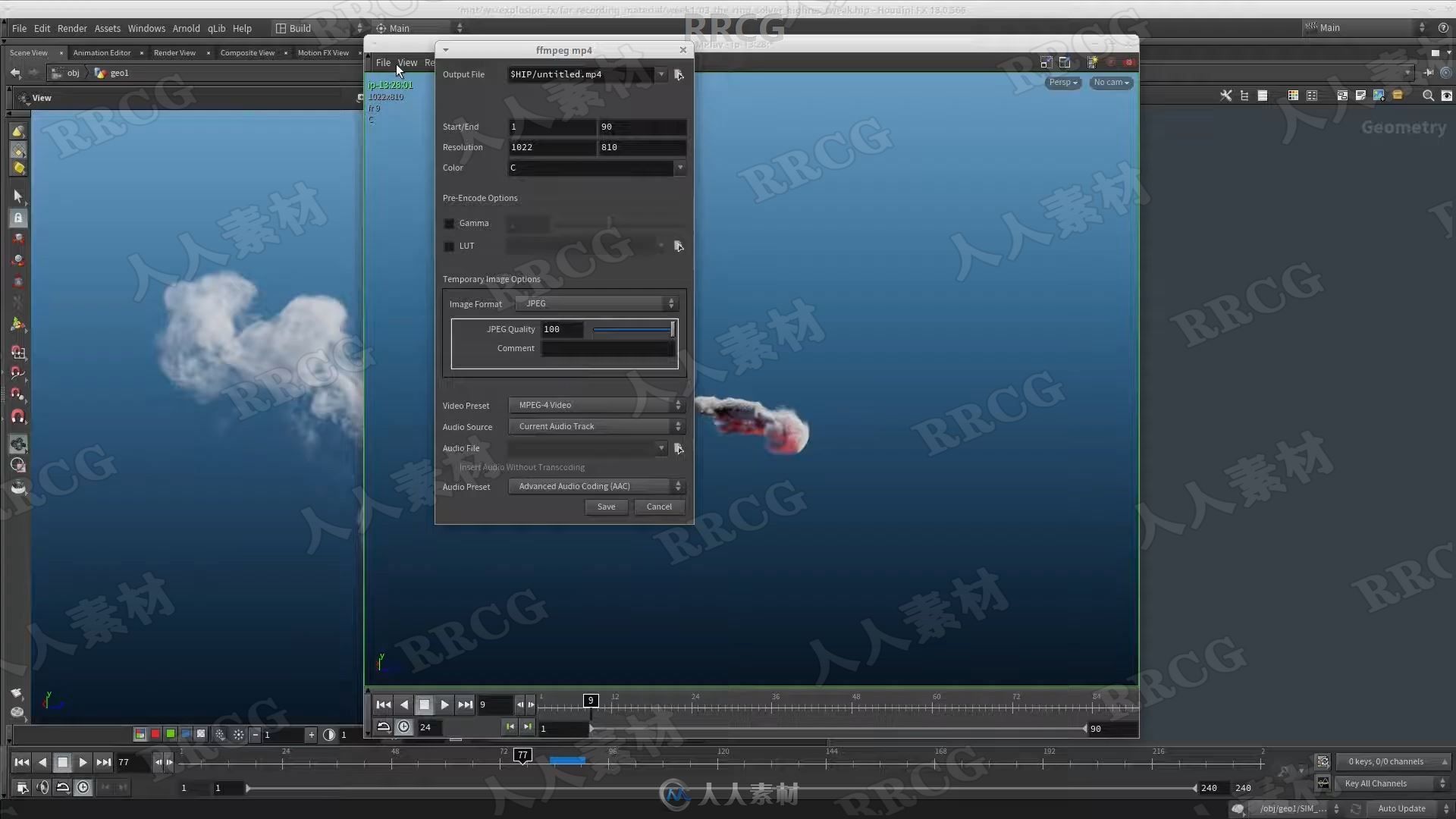The image size is (1456, 819).
Task: Enable the LUT checkbox
Action: point(449,245)
